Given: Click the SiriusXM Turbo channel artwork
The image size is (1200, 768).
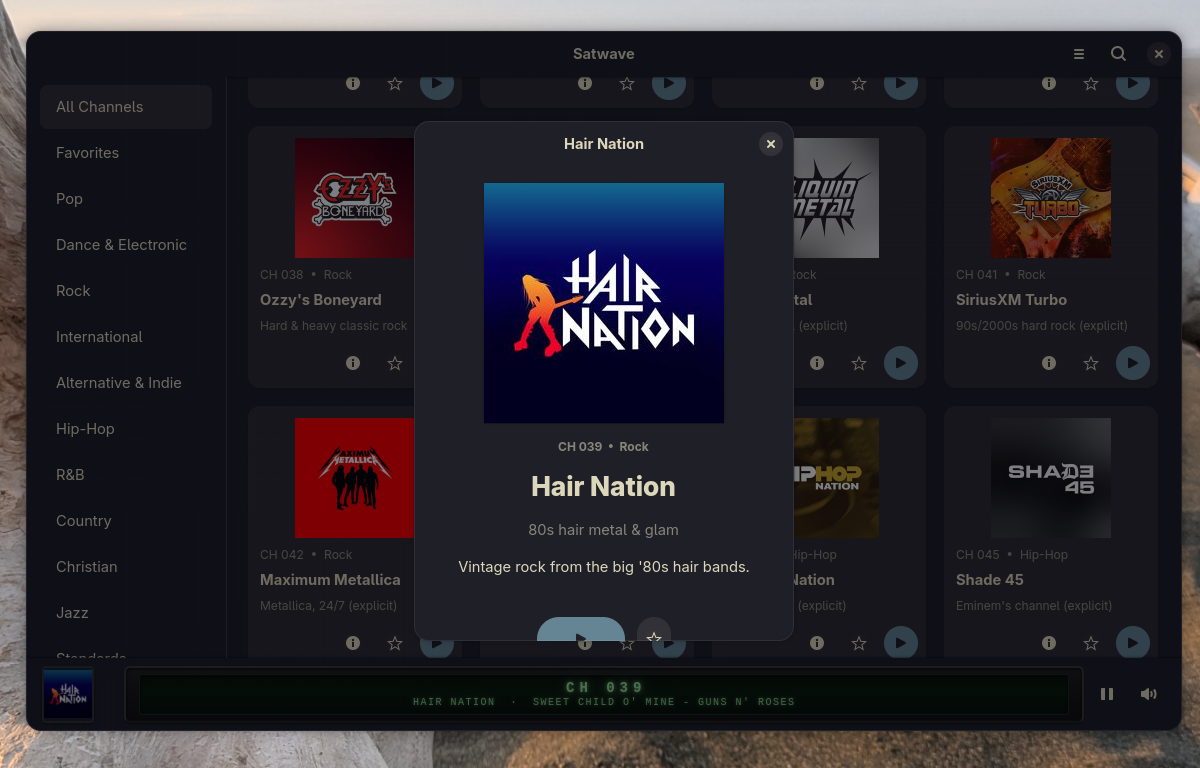Looking at the screenshot, I should 1051,198.
